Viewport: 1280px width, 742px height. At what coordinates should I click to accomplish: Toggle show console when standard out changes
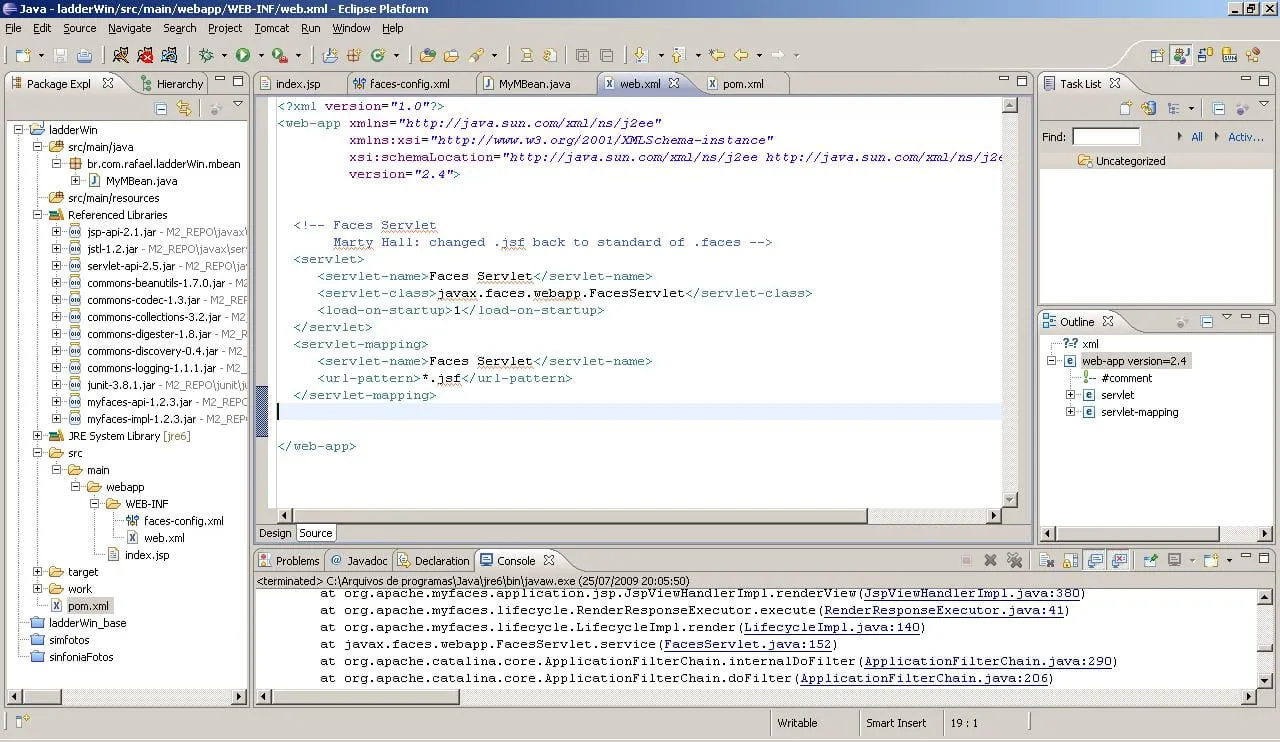(x=1096, y=561)
